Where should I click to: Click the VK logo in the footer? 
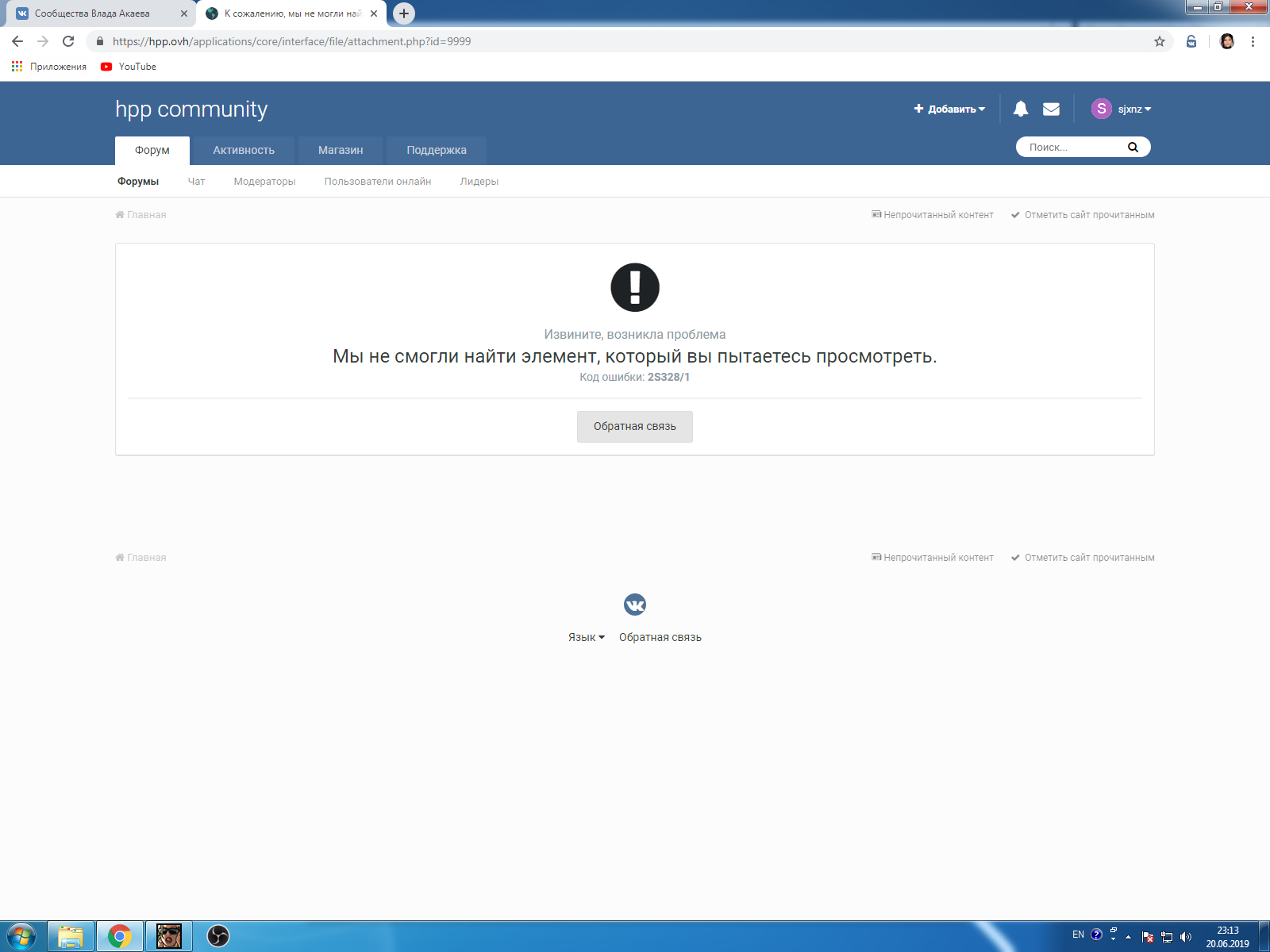635,605
